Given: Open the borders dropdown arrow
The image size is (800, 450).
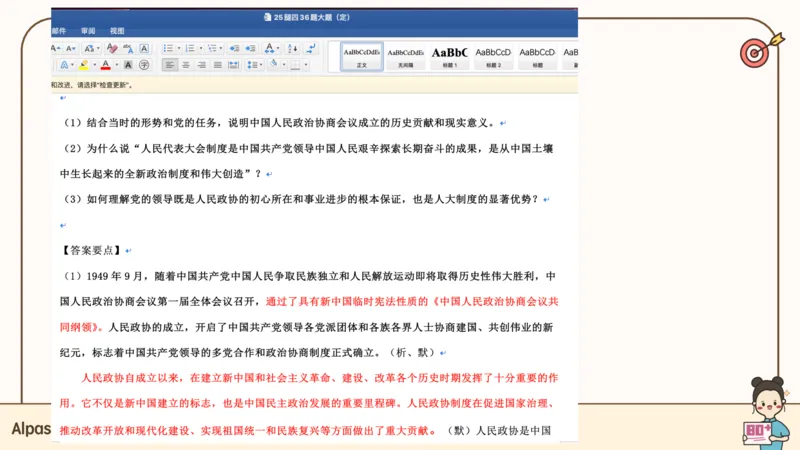Looking at the screenshot, I should (x=306, y=65).
